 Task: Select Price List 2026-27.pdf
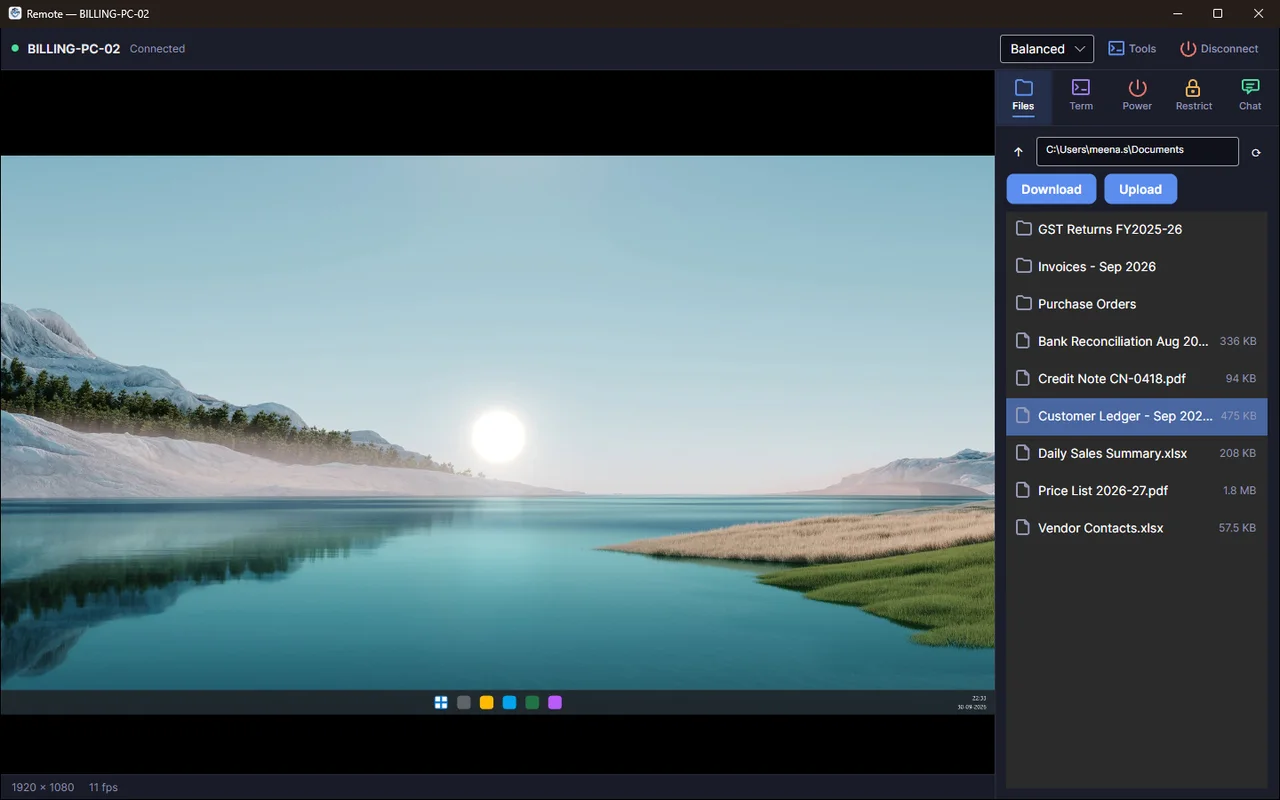1137,490
